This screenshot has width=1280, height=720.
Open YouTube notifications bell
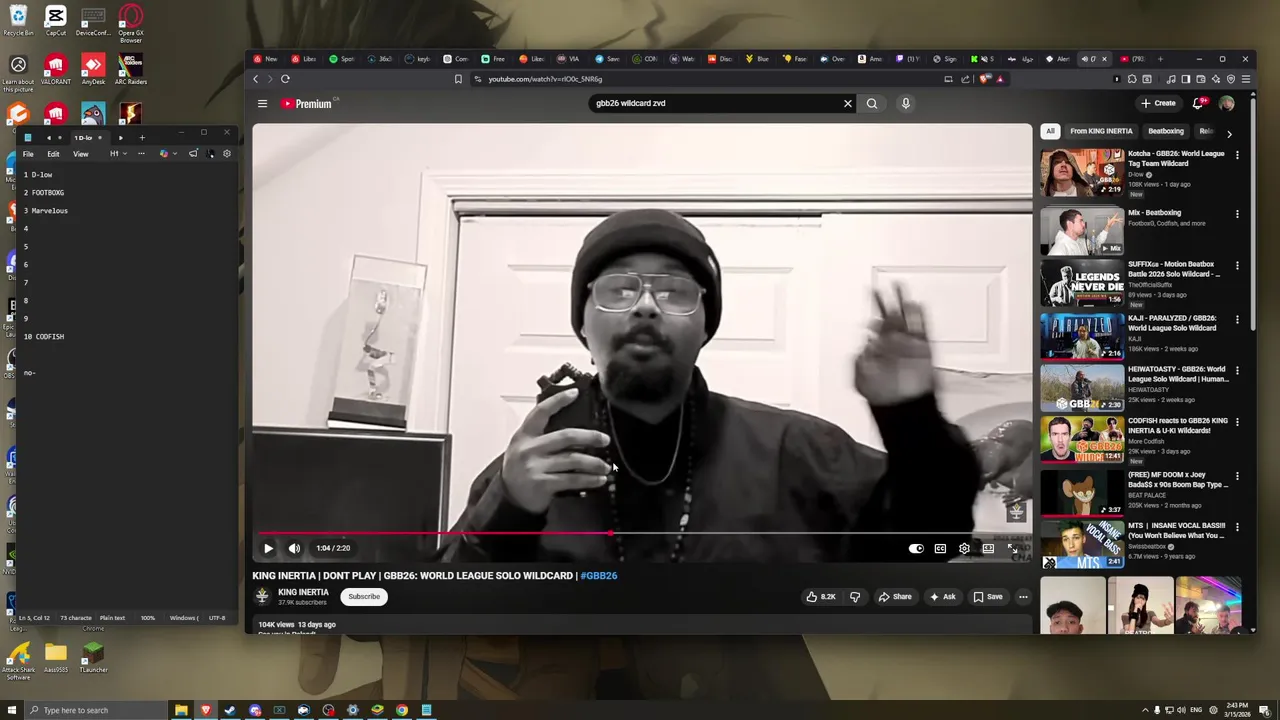[x=1199, y=103]
